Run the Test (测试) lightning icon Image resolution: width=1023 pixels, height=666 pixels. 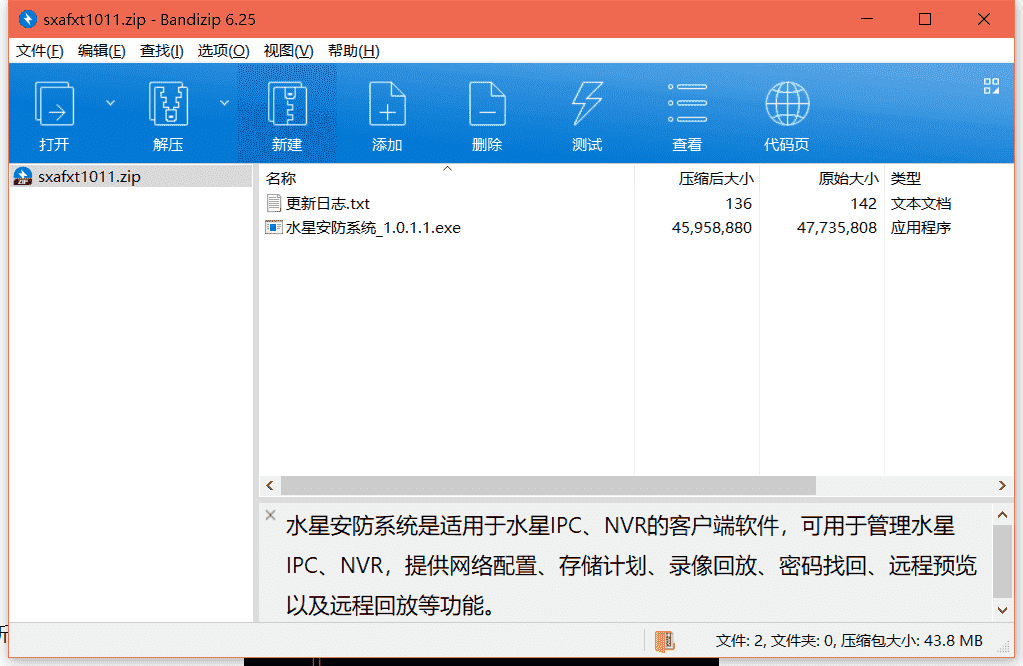click(587, 104)
